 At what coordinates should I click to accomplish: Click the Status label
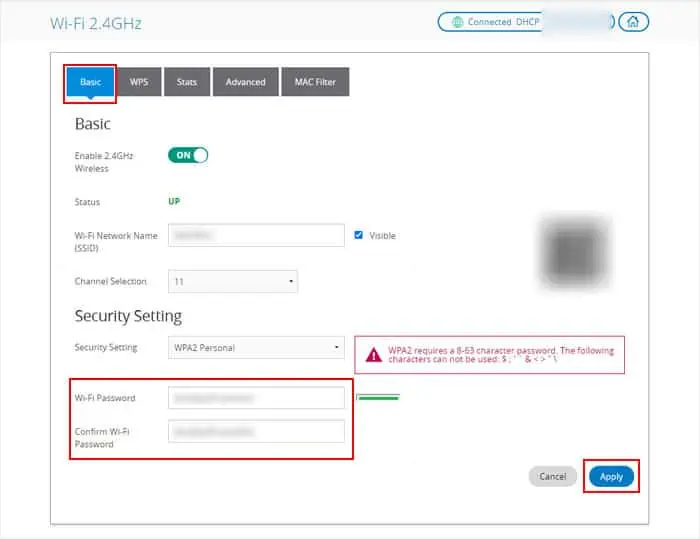(x=87, y=202)
